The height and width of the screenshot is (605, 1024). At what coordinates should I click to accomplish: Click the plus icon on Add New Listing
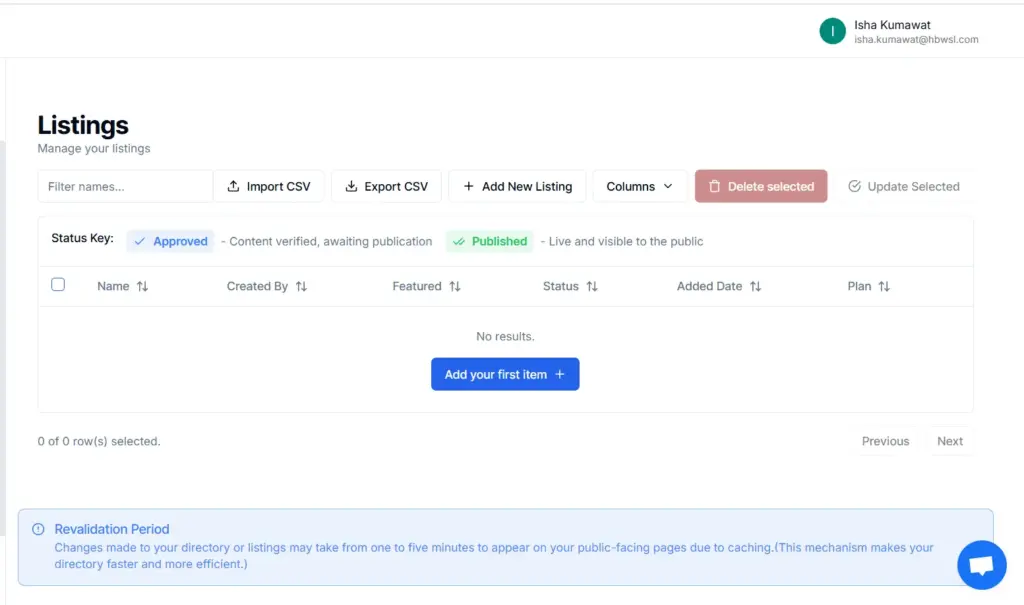pyautogui.click(x=471, y=186)
